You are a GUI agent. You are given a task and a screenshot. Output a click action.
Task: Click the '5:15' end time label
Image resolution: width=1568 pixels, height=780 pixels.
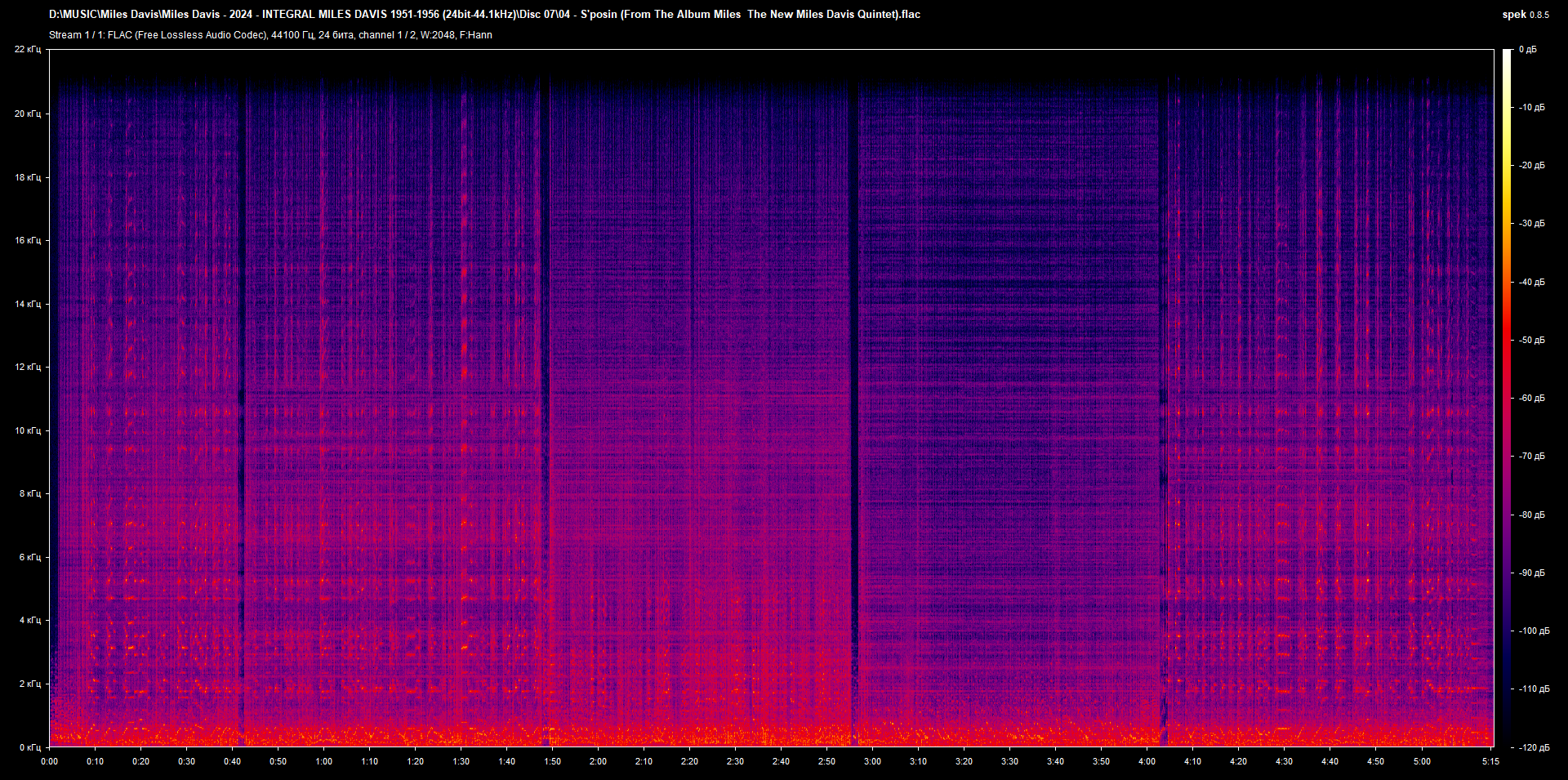click(1491, 761)
